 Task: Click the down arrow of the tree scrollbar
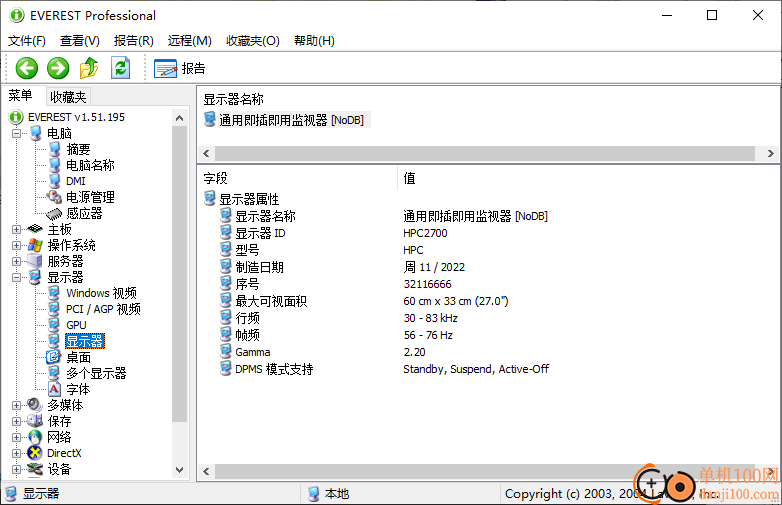pyautogui.click(x=180, y=470)
